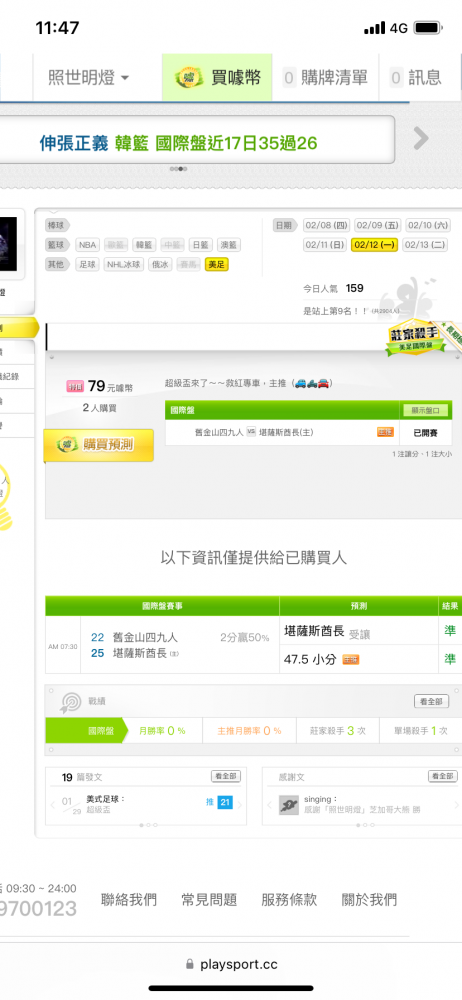462x1000 pixels.
Task: Click singing's avatar thumbnail
Action: coord(289,805)
